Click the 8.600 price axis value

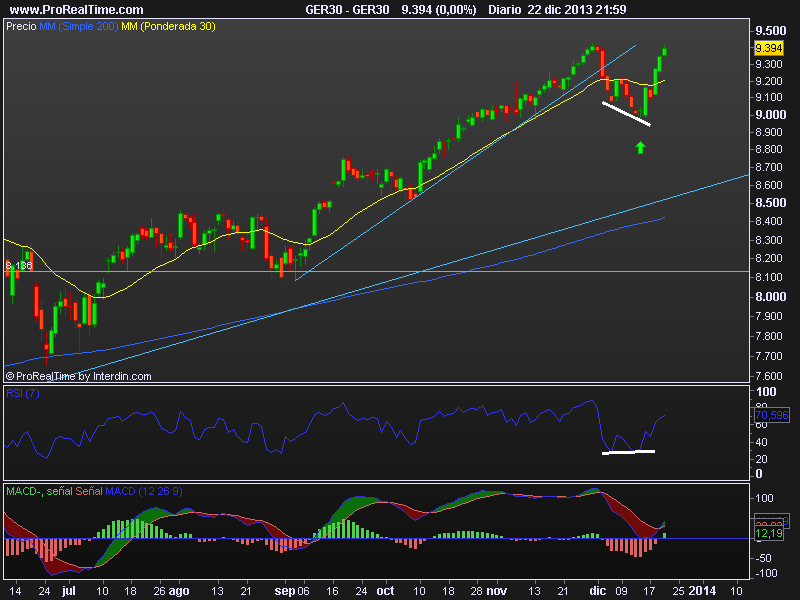pyautogui.click(x=769, y=185)
